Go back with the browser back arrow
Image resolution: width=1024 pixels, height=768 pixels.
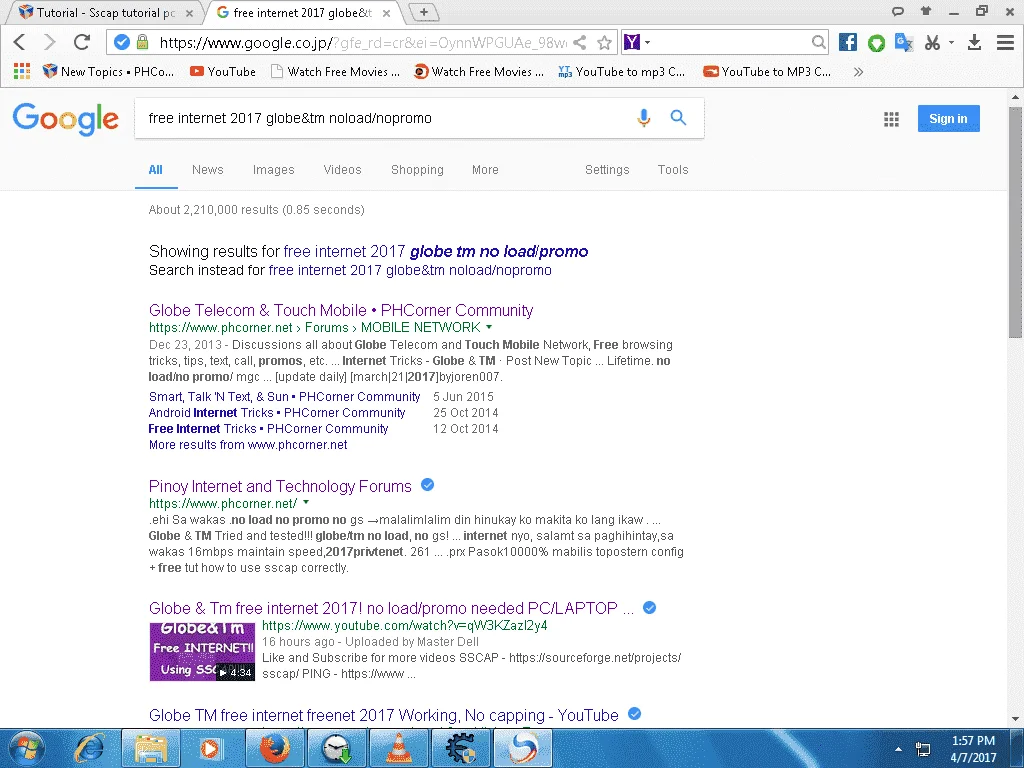[x=20, y=42]
